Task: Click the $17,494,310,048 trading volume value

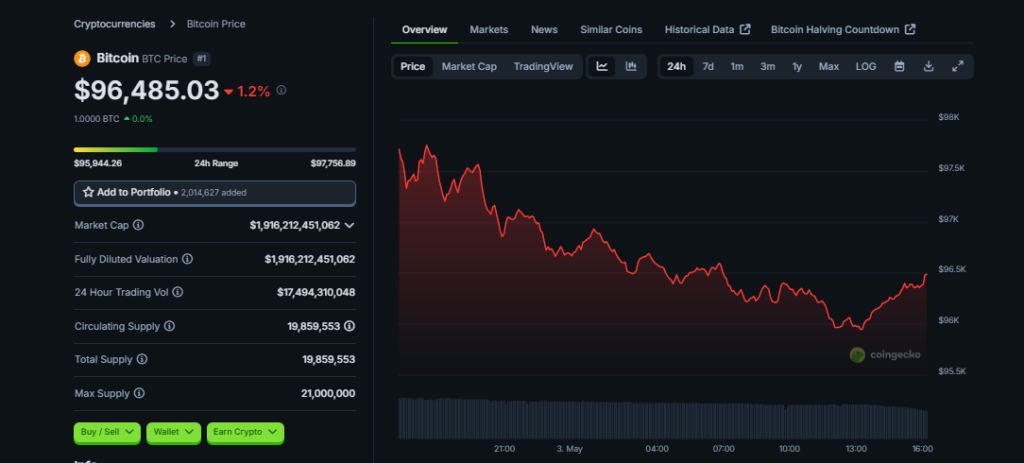Action: click(316, 293)
